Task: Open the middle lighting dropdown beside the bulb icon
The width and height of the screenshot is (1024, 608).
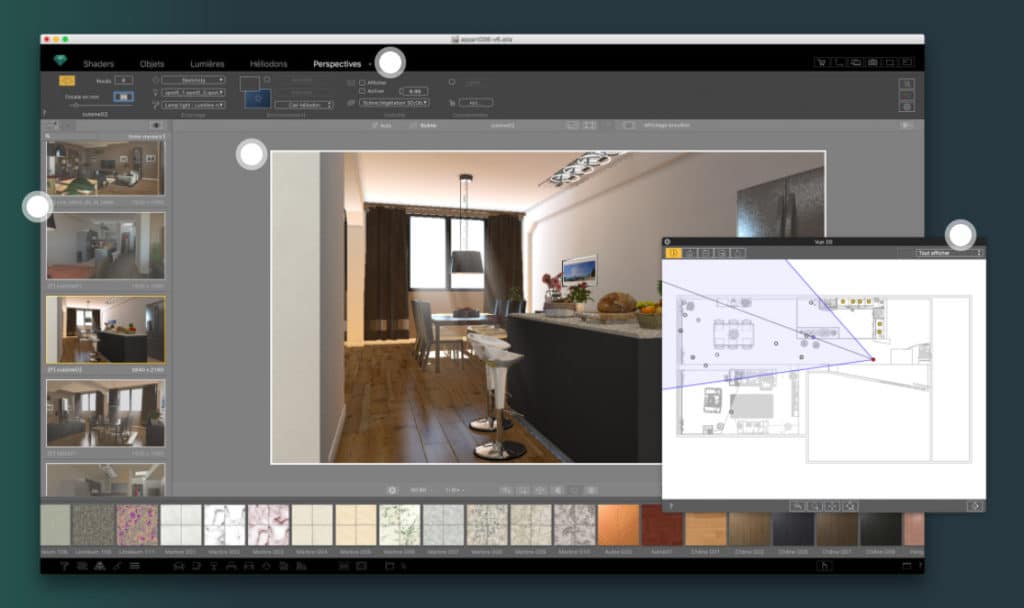Action: pos(193,92)
